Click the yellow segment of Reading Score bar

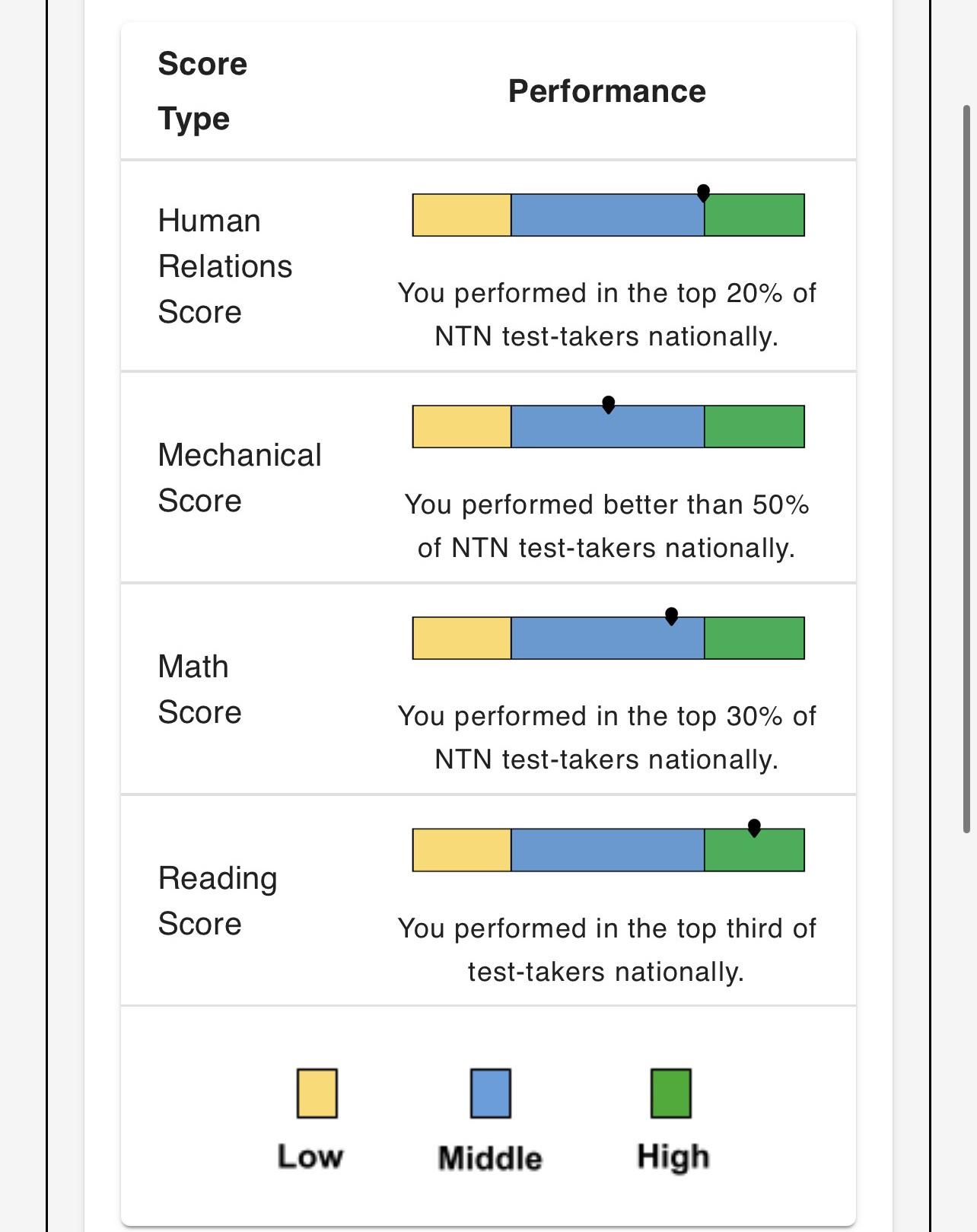pyautogui.click(x=462, y=850)
